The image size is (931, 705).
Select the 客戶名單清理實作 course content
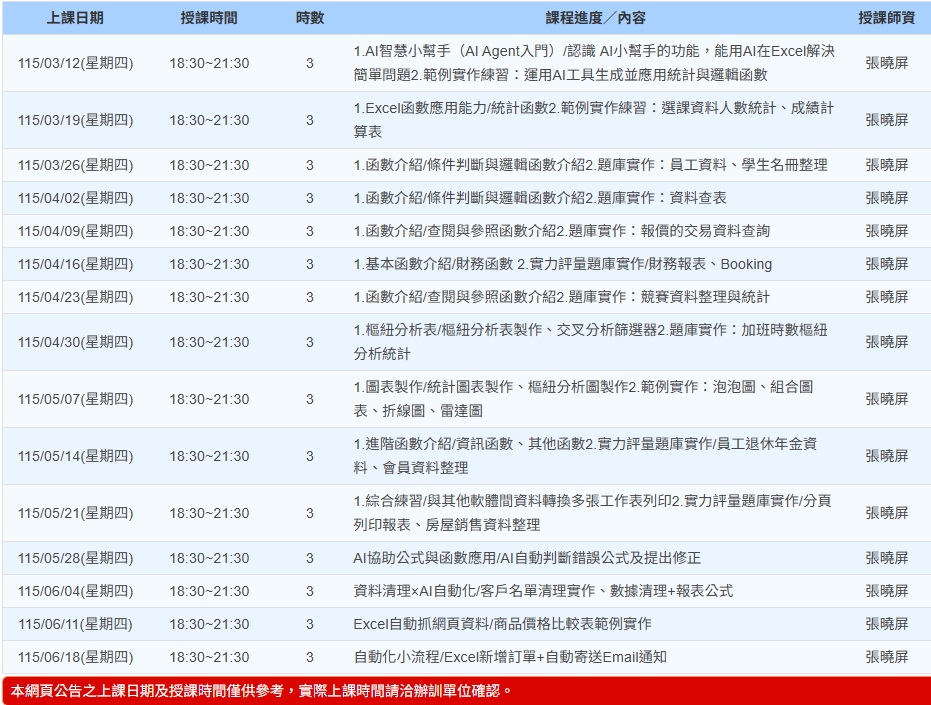[543, 591]
